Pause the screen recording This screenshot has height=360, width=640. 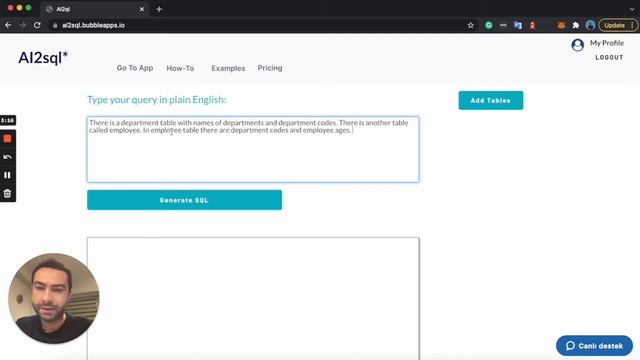coord(7,175)
